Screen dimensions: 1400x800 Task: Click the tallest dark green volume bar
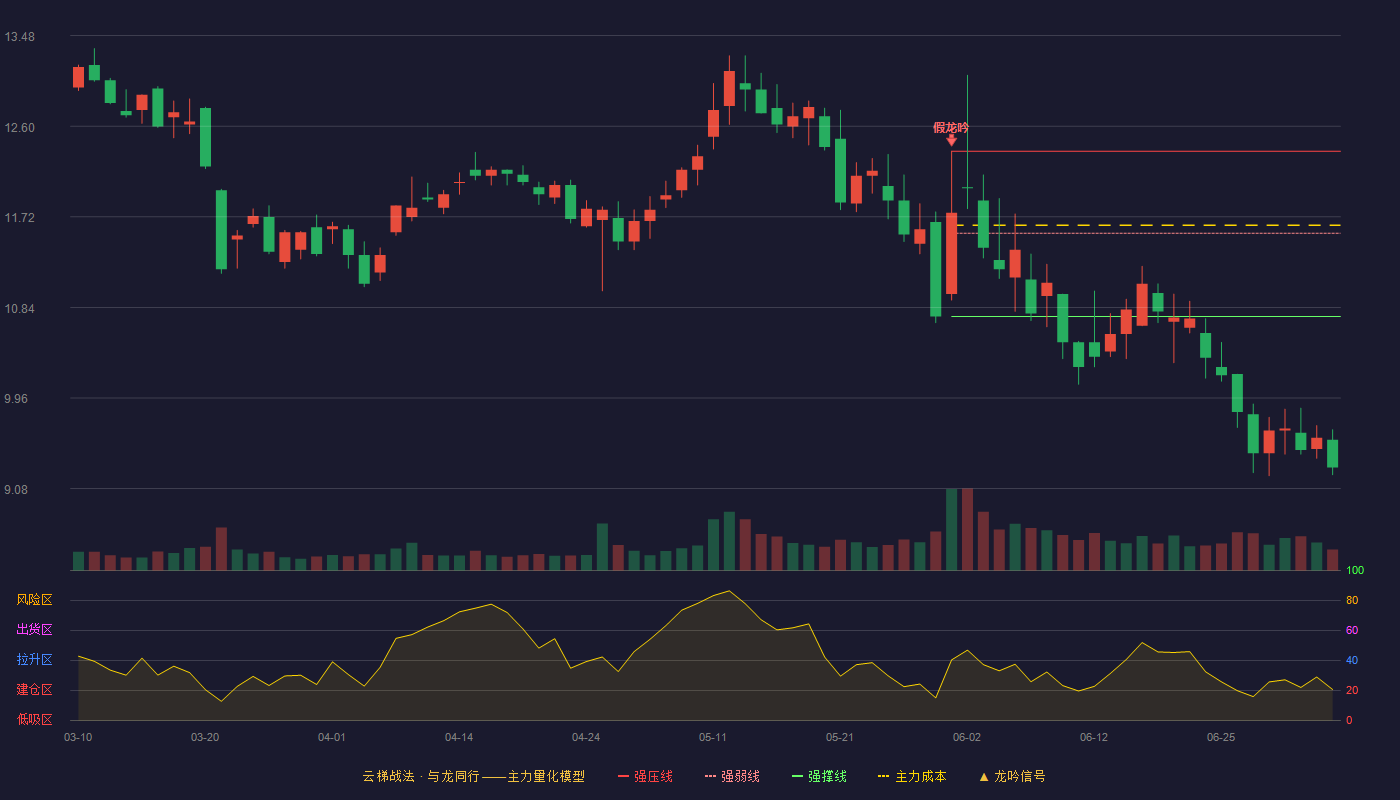coord(951,529)
